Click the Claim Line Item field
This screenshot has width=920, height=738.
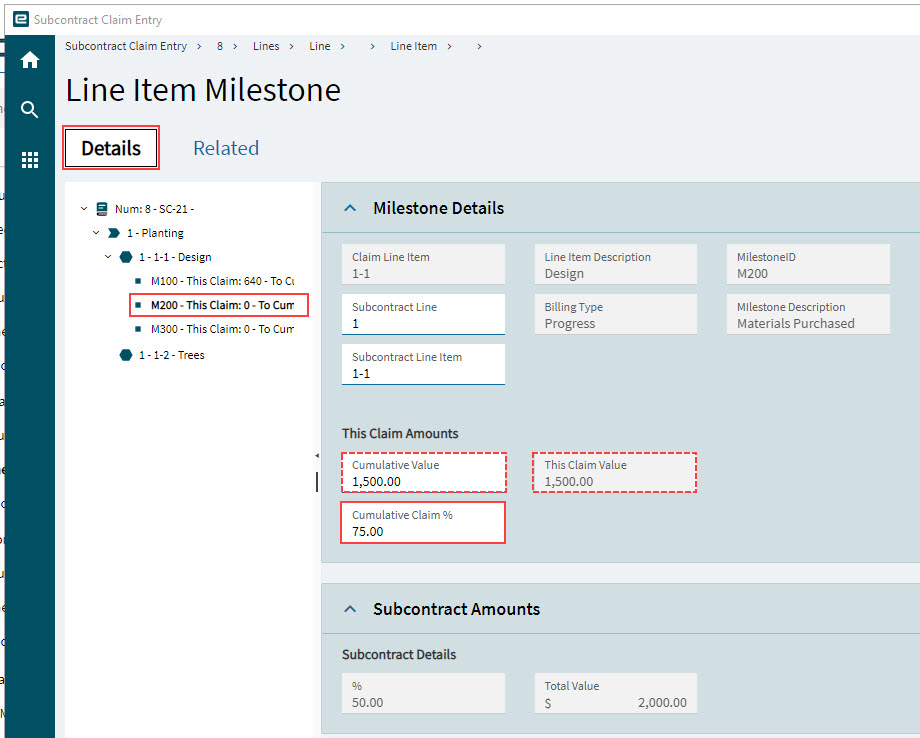[x=423, y=265]
